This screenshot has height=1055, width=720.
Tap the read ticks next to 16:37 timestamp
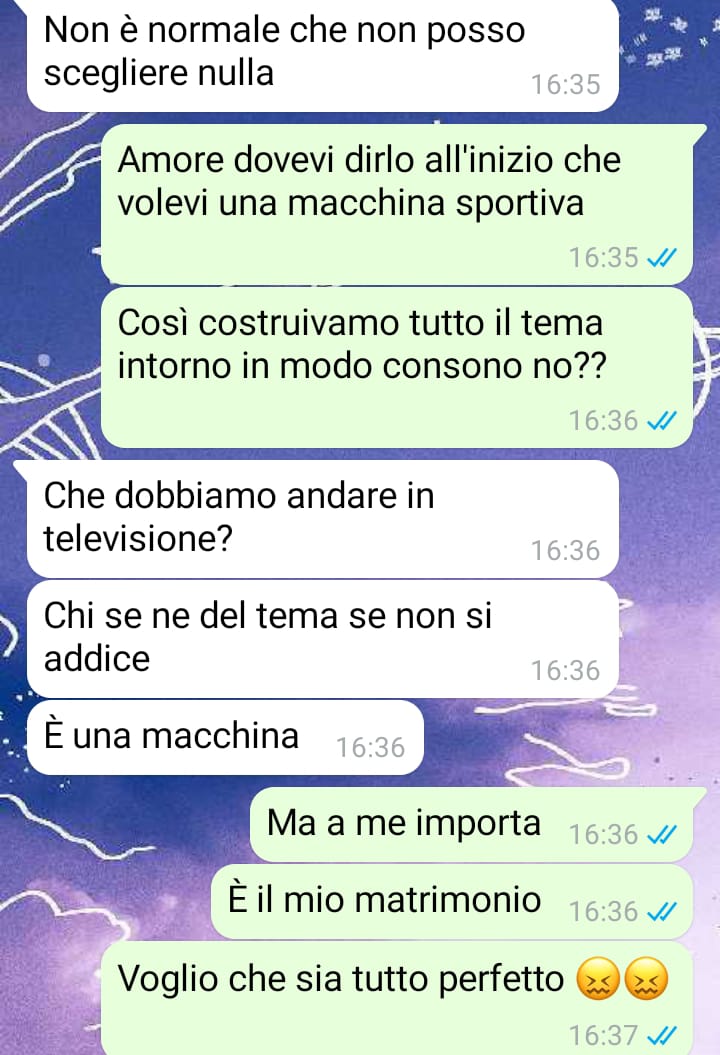(661, 1035)
